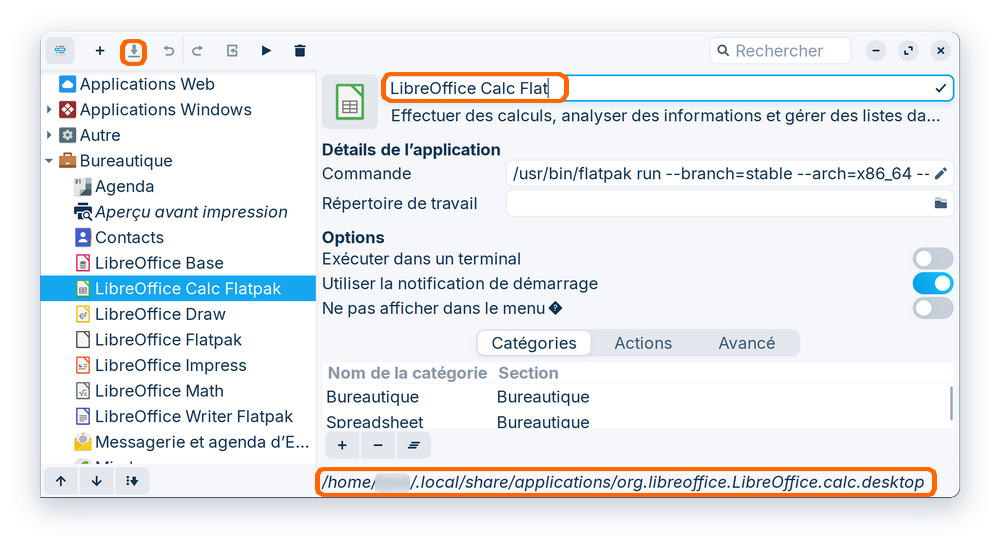This screenshot has height=546, width=1000.
Task: Click the pencil icon in Commande field
Action: pyautogui.click(x=940, y=174)
